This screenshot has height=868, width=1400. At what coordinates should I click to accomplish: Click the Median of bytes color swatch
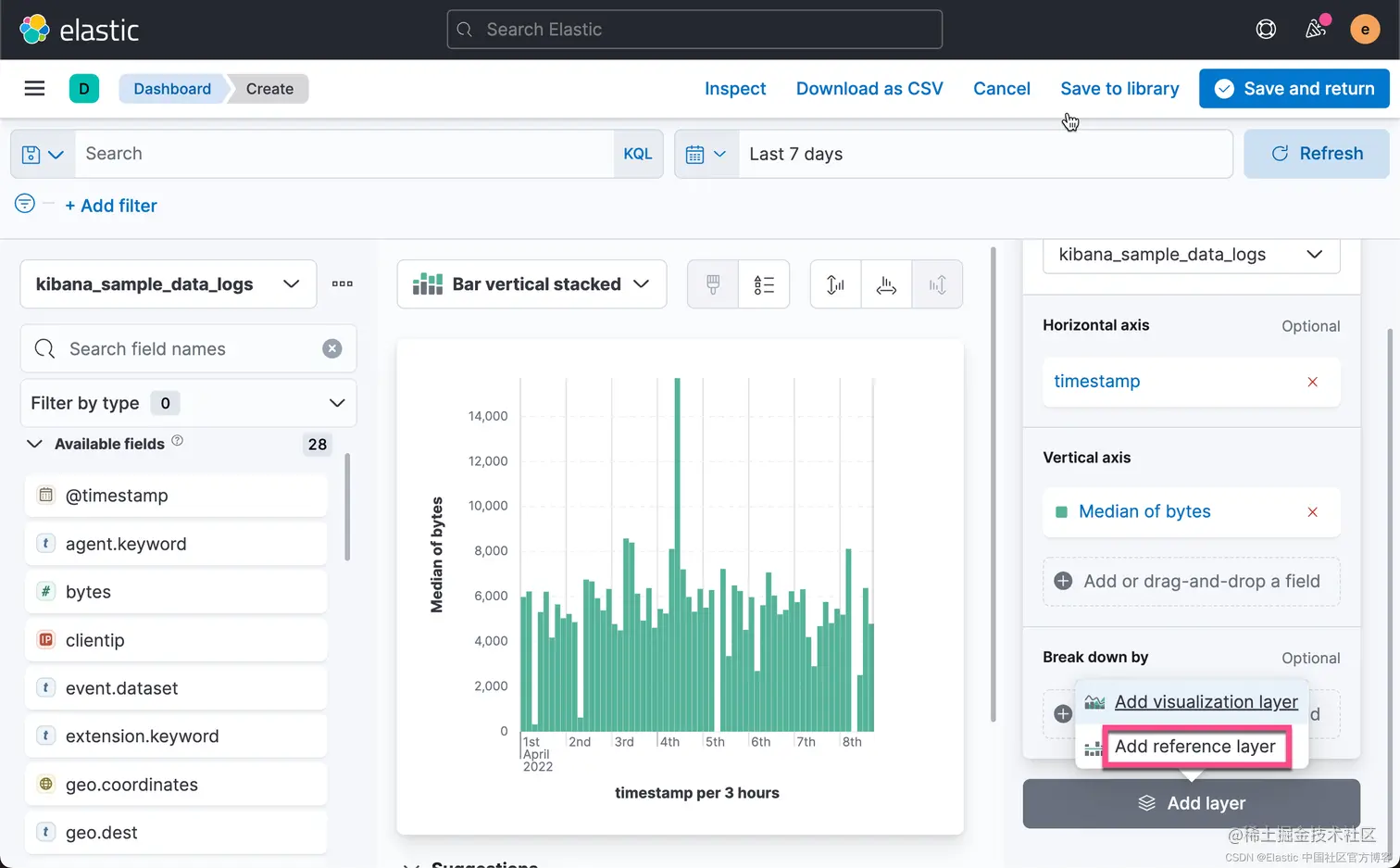pyautogui.click(x=1062, y=512)
